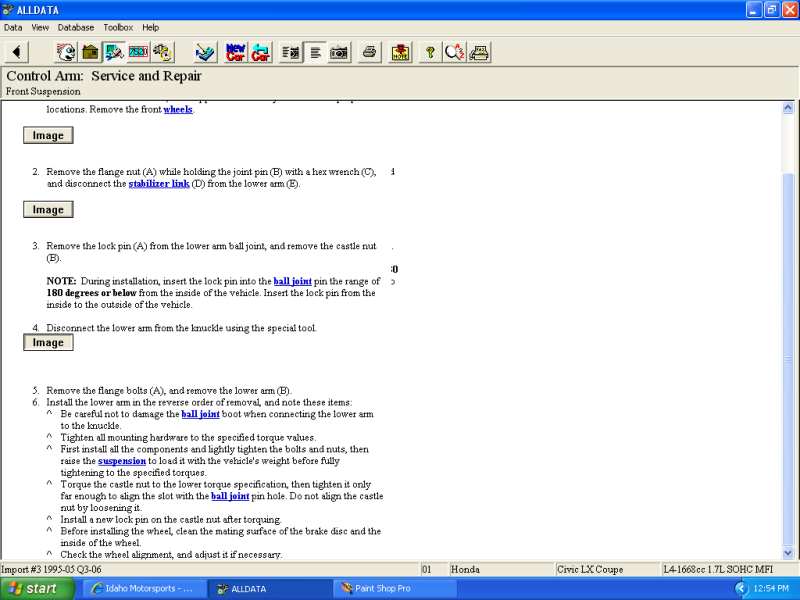Click the previous car icon

click(x=261, y=52)
